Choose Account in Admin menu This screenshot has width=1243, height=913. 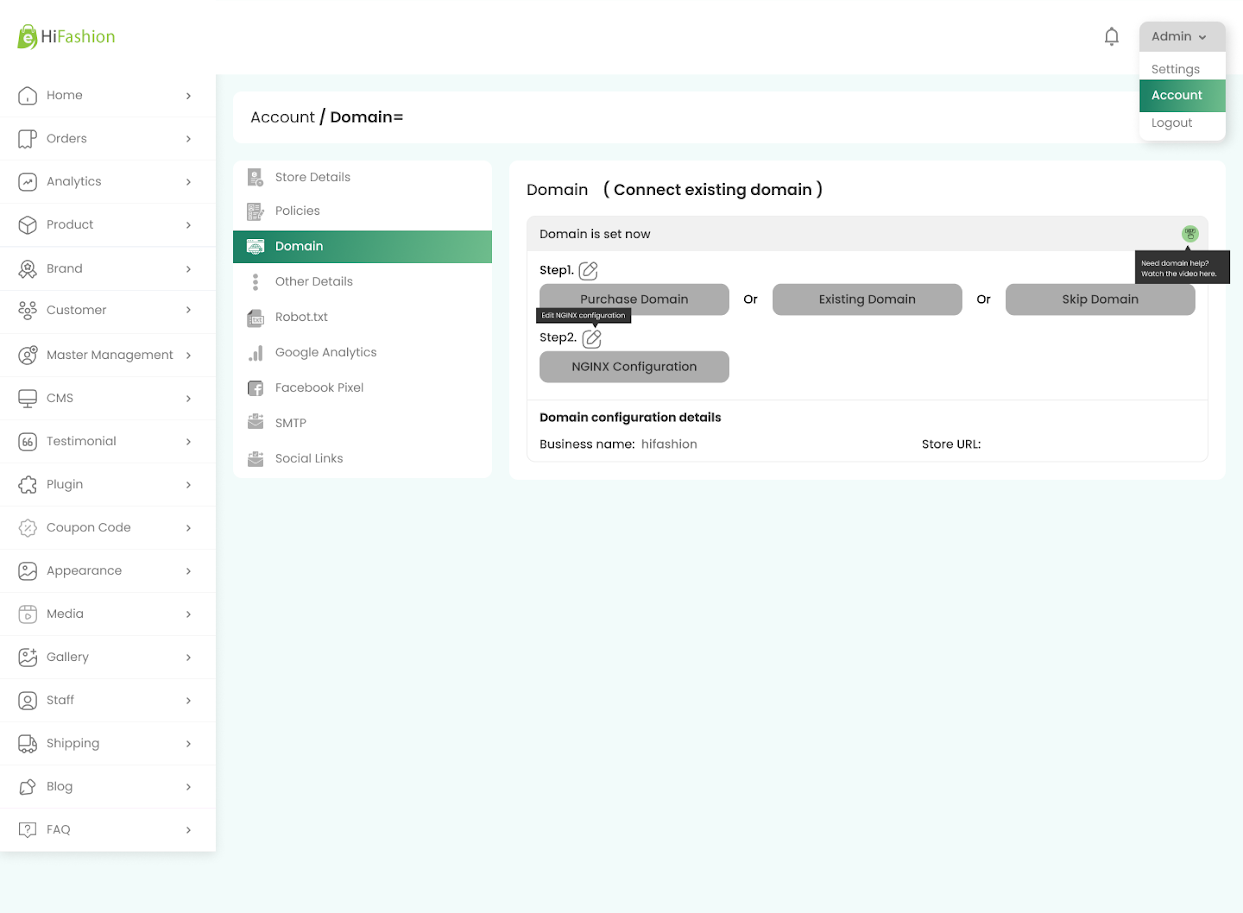click(x=1182, y=95)
